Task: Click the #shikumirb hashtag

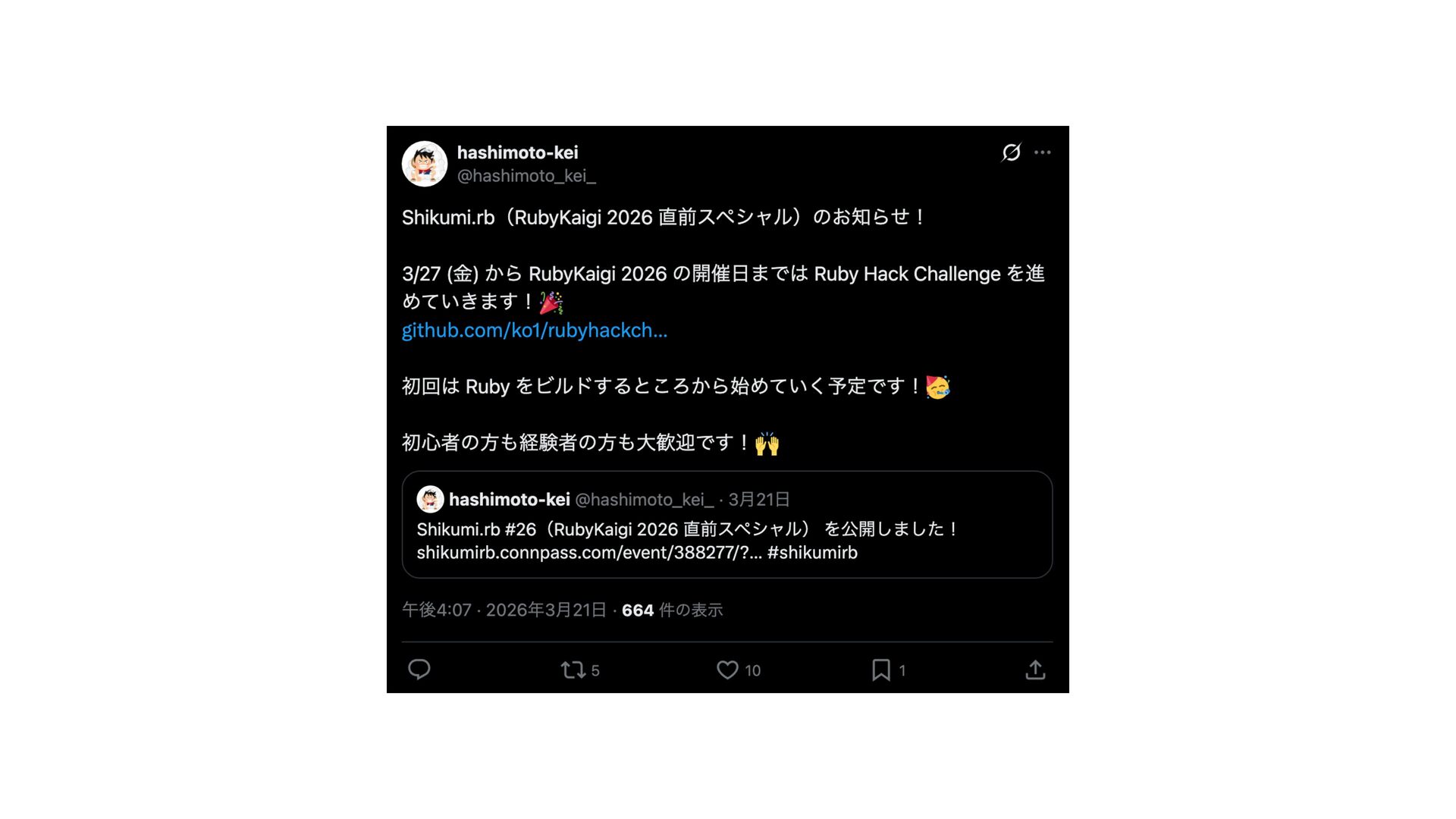Action: [812, 553]
